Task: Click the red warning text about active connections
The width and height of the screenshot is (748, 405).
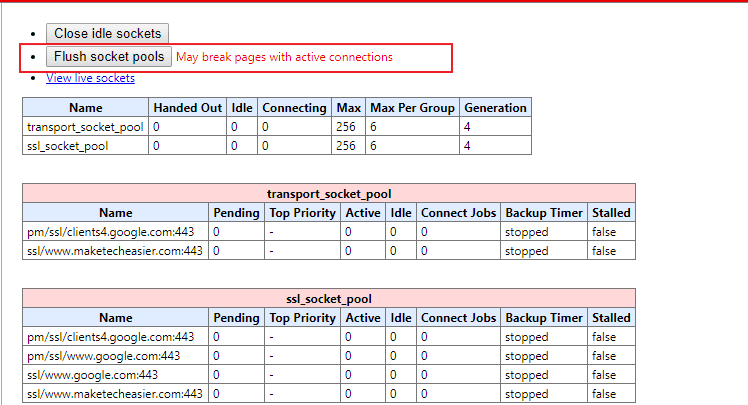Action: click(x=284, y=57)
